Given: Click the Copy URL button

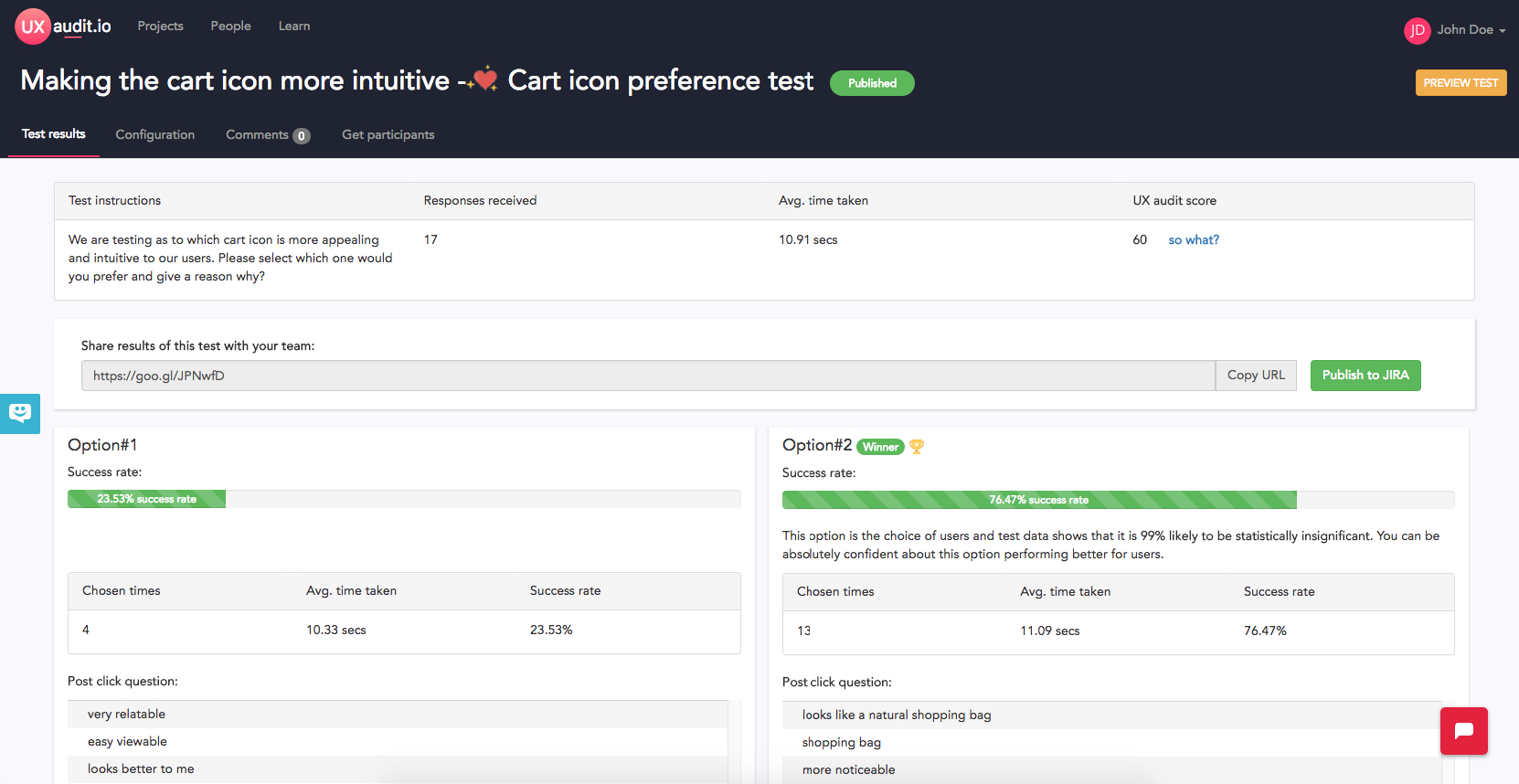Looking at the screenshot, I should (x=1256, y=376).
